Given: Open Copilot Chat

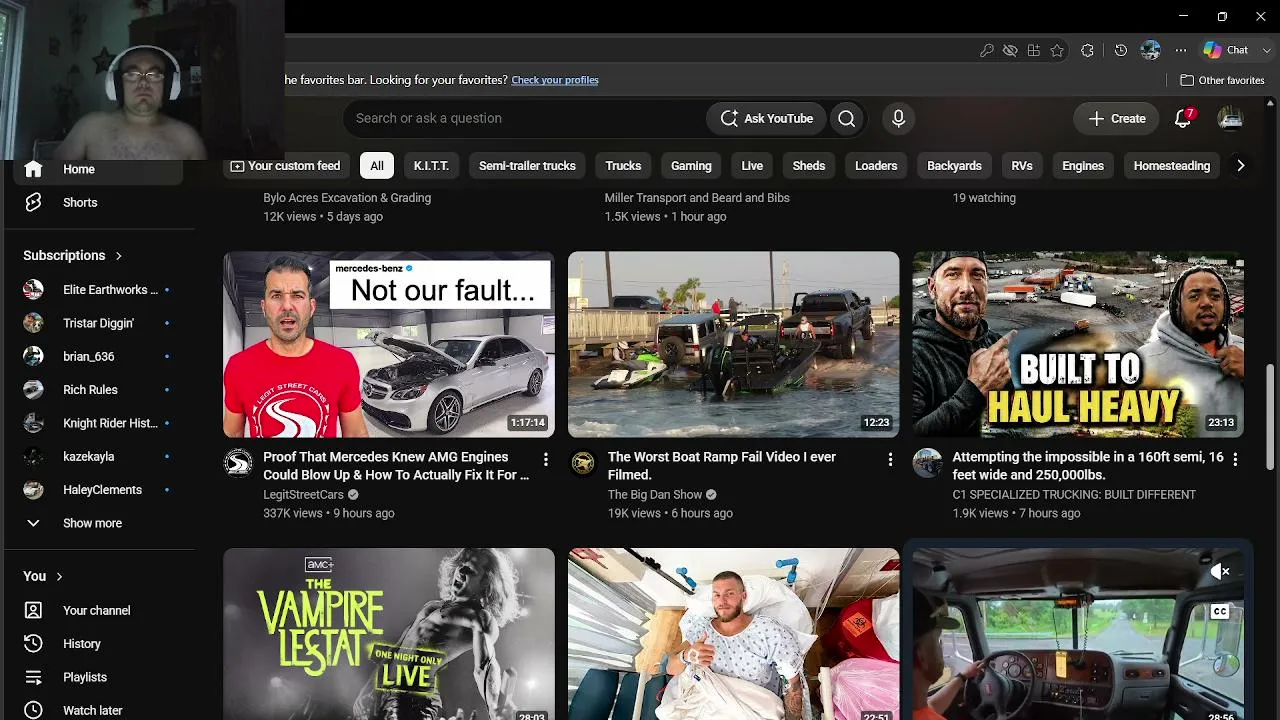Looking at the screenshot, I should [x=1226, y=50].
